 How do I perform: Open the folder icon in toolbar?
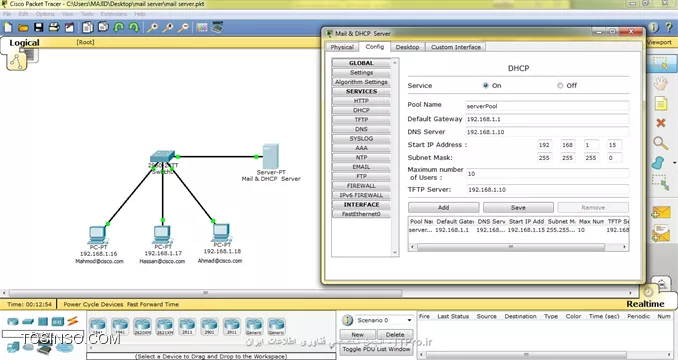tap(23, 28)
